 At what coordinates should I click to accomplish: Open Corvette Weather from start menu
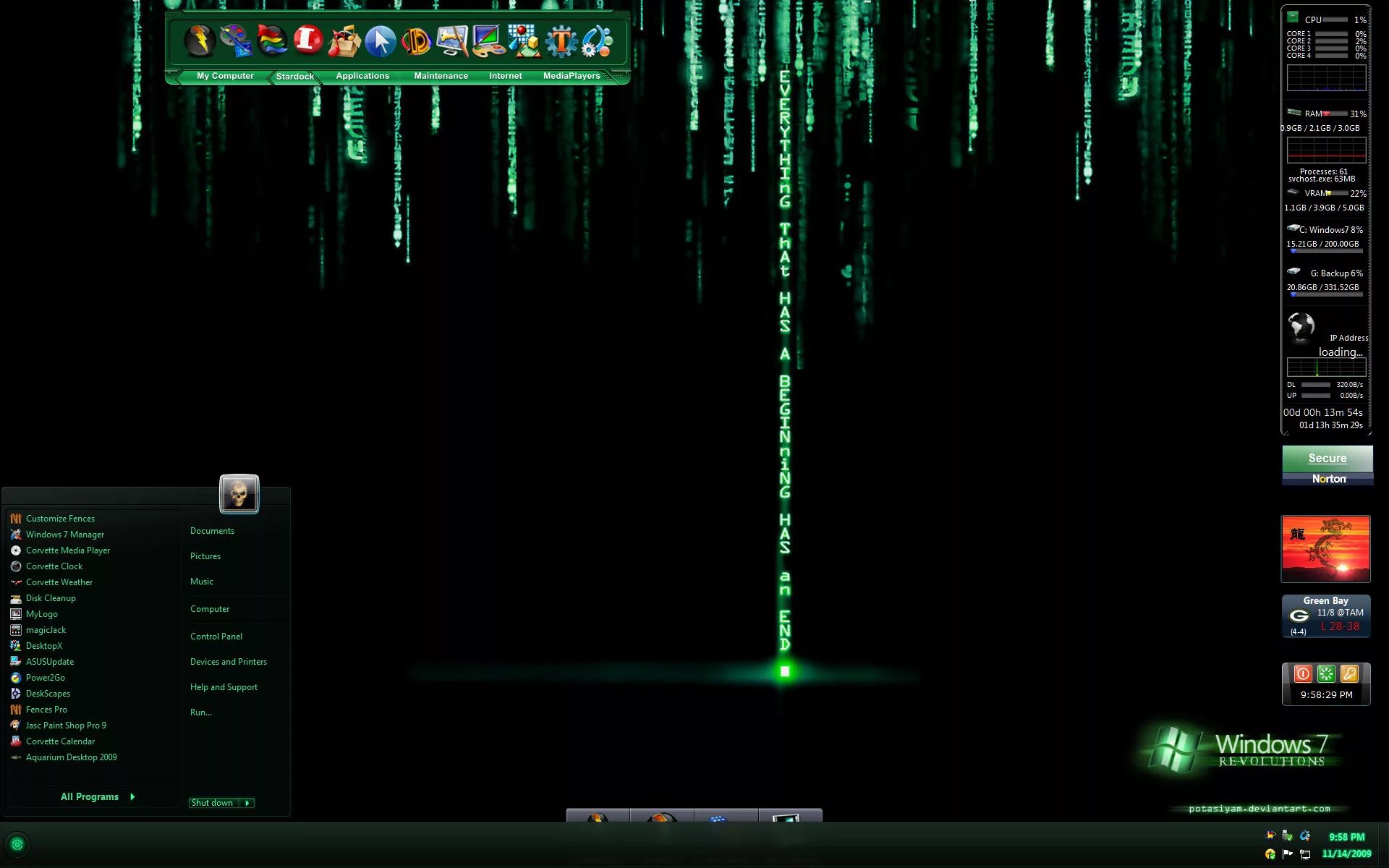coord(59,582)
